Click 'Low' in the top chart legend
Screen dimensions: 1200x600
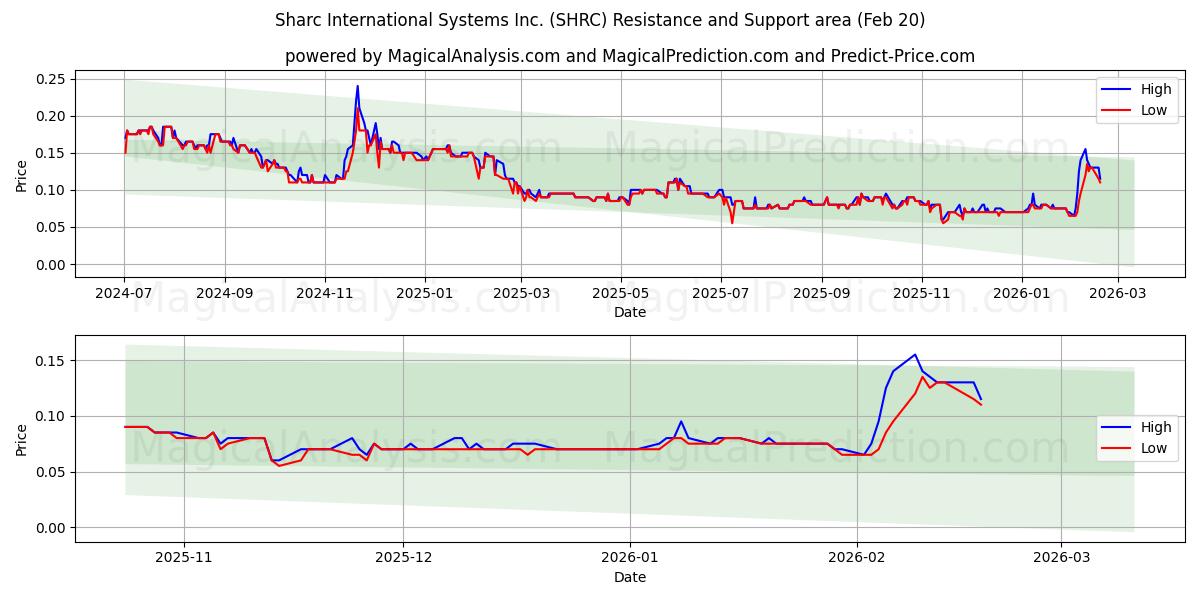point(1155,110)
